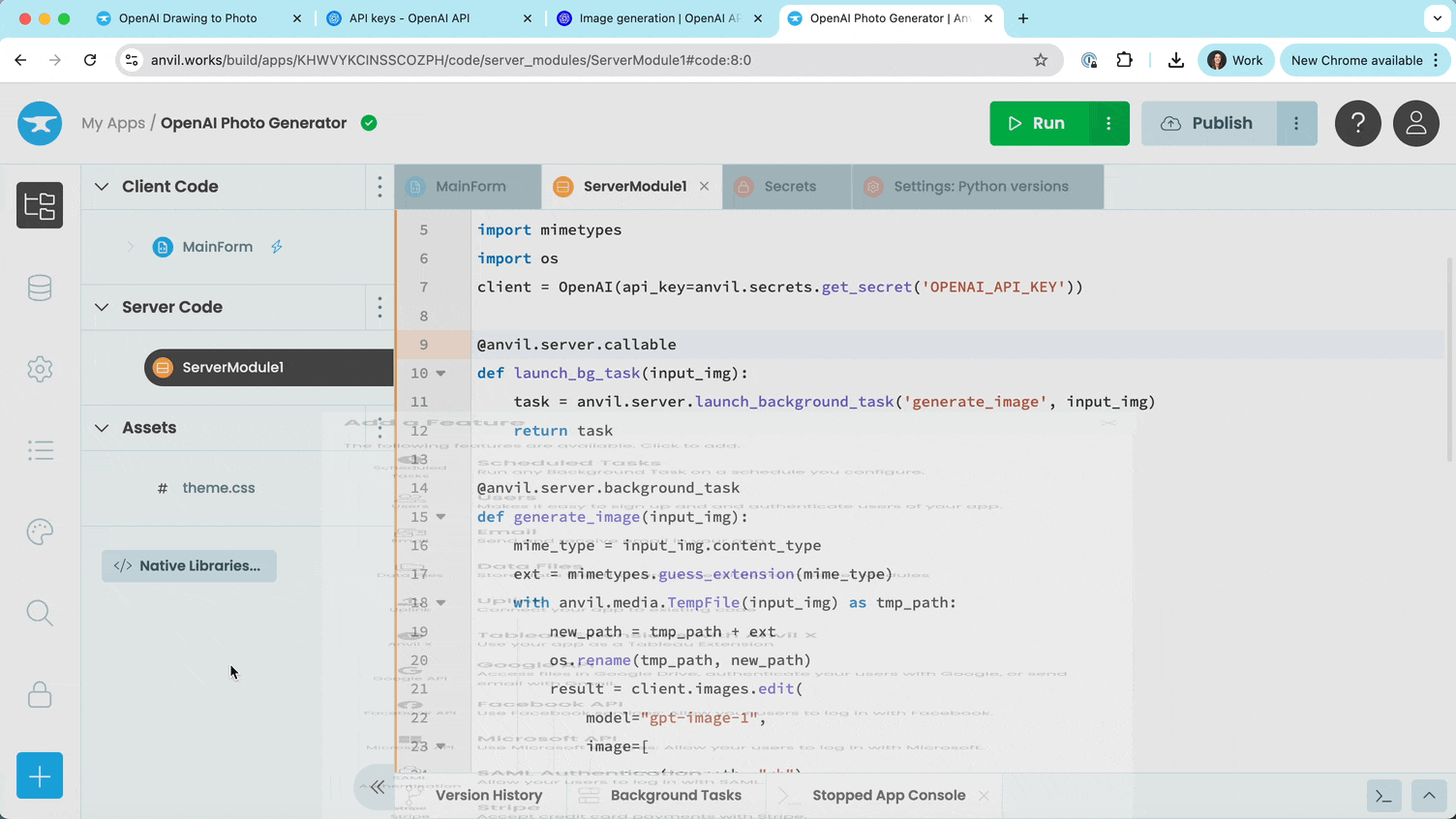This screenshot has width=1456, height=819.
Task: Click the blue plus Add Feature button
Action: tap(40, 775)
